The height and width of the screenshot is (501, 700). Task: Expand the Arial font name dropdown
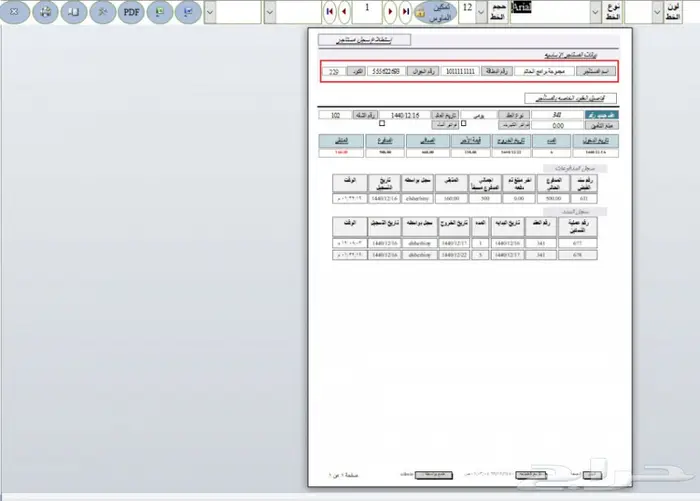point(597,13)
